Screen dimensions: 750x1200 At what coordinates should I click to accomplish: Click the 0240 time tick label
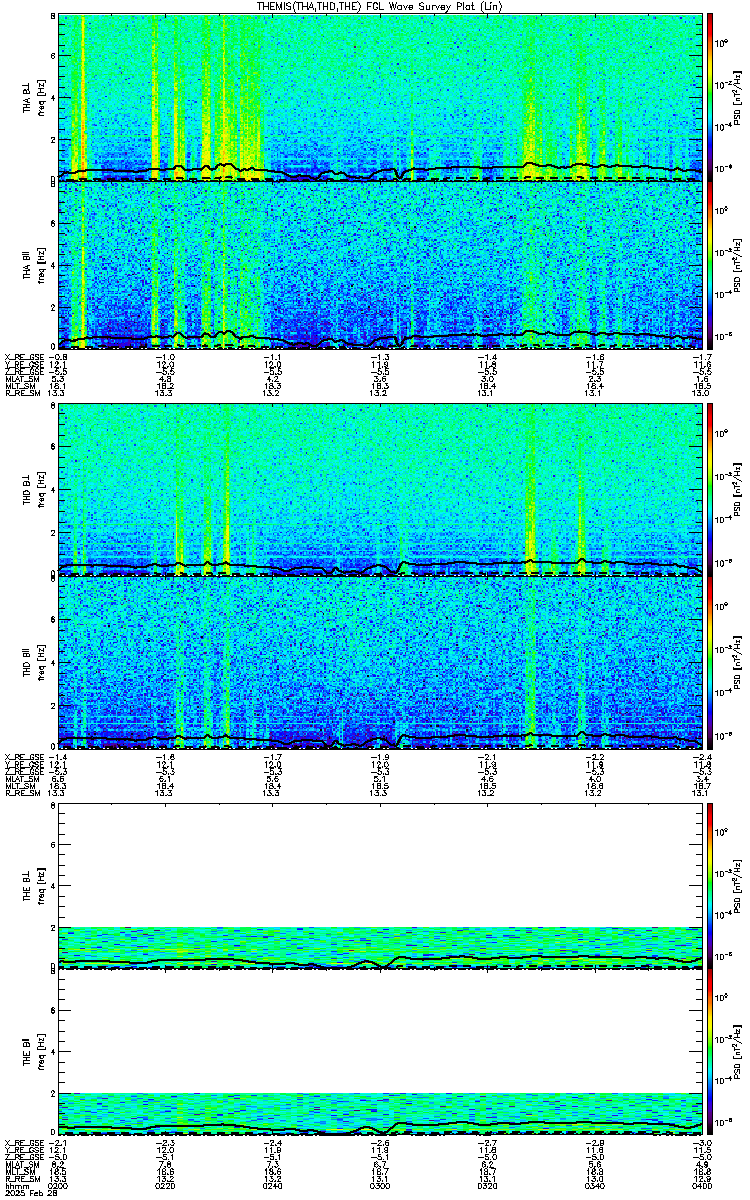(x=272, y=1186)
